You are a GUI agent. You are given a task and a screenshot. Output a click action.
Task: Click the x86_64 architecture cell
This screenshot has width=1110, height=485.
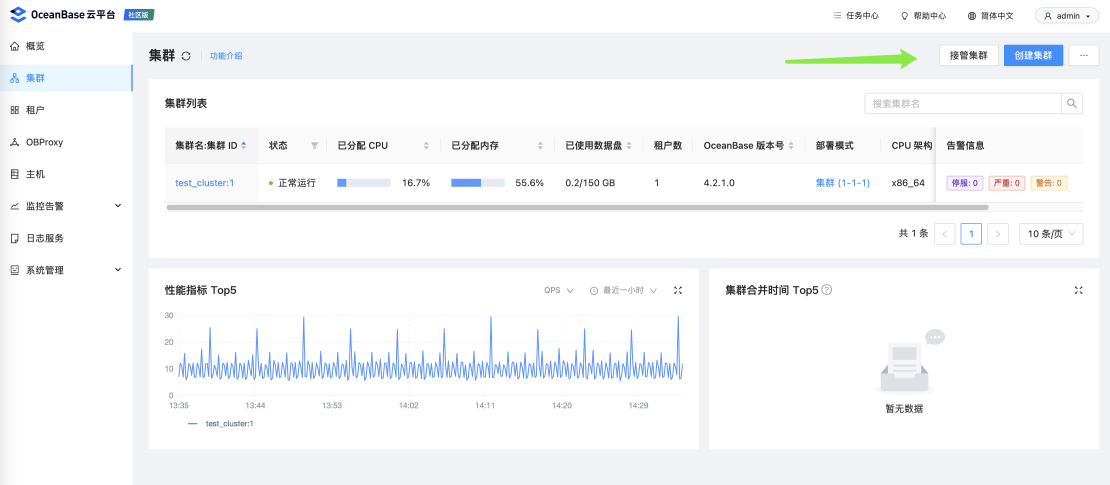908,183
